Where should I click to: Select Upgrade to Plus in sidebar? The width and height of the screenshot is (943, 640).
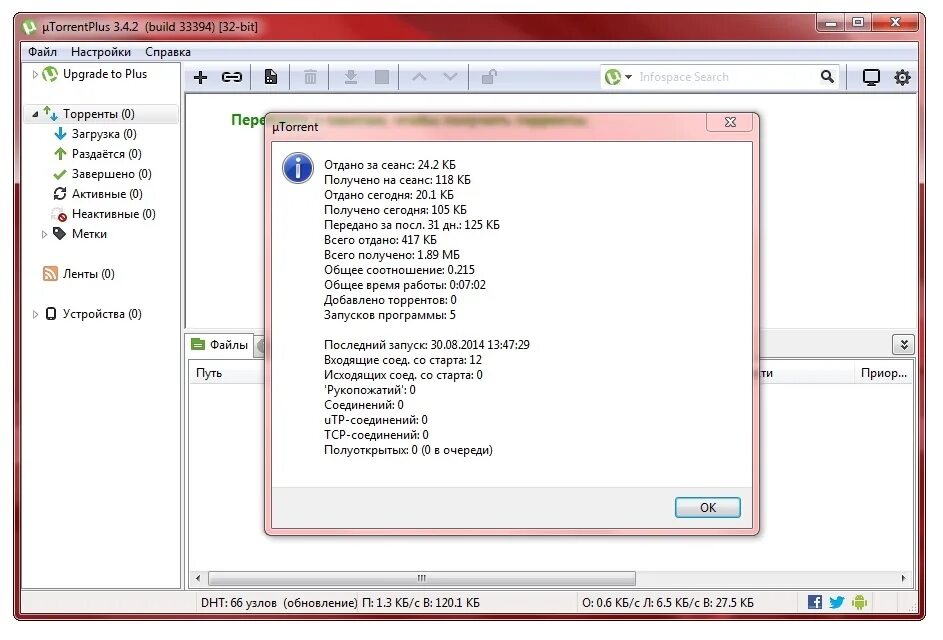[x=105, y=74]
